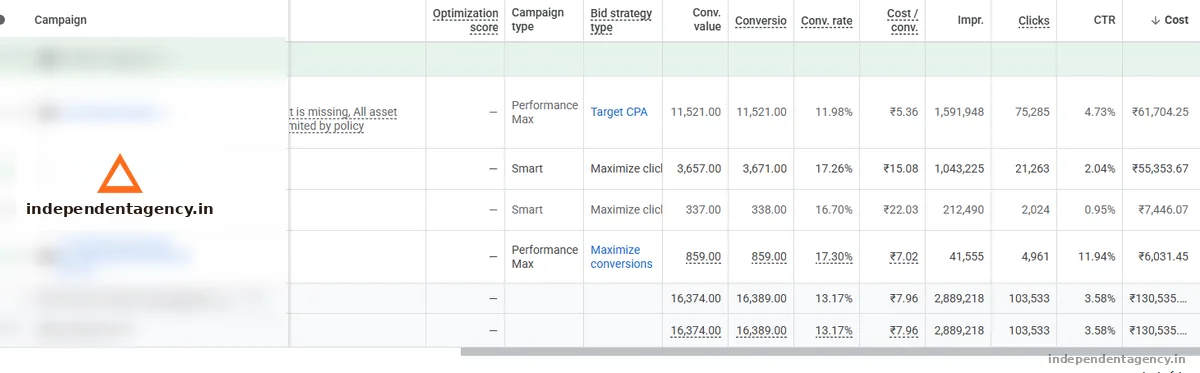1200x373 pixels.
Task: Select Smart type in the 337.00 row
Action: [x=527, y=210]
